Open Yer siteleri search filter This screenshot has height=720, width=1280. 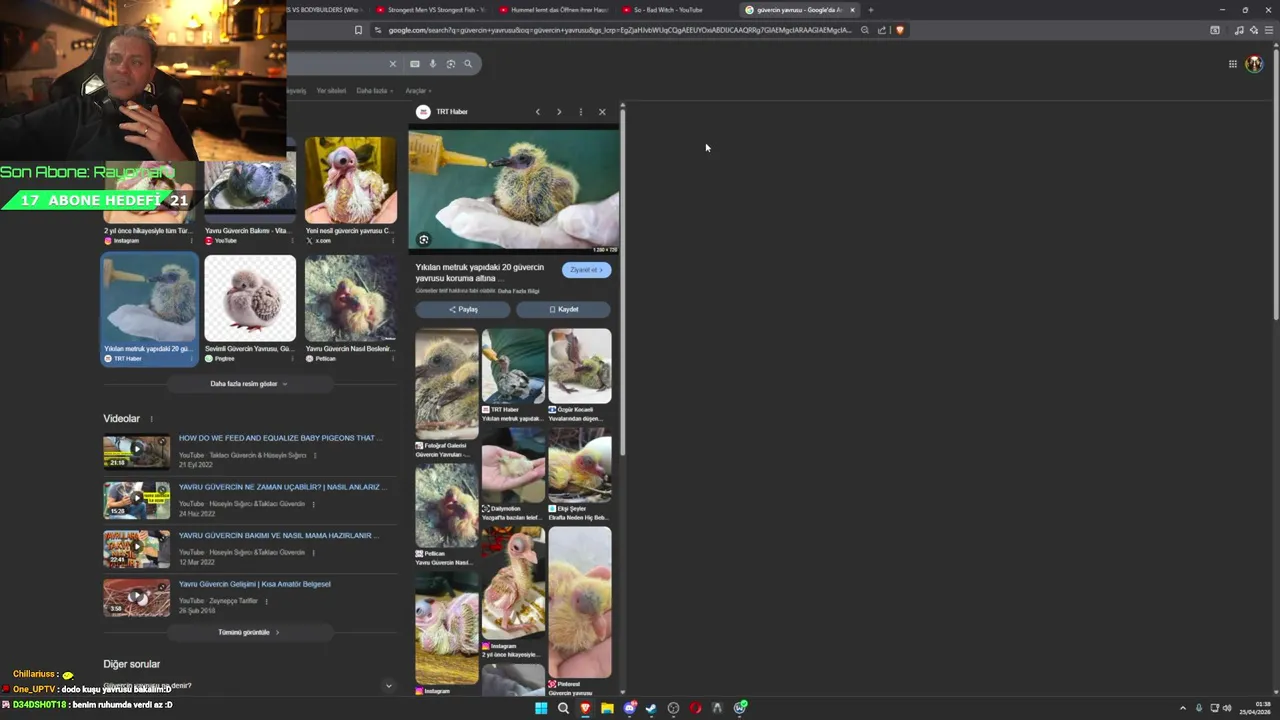click(x=331, y=91)
